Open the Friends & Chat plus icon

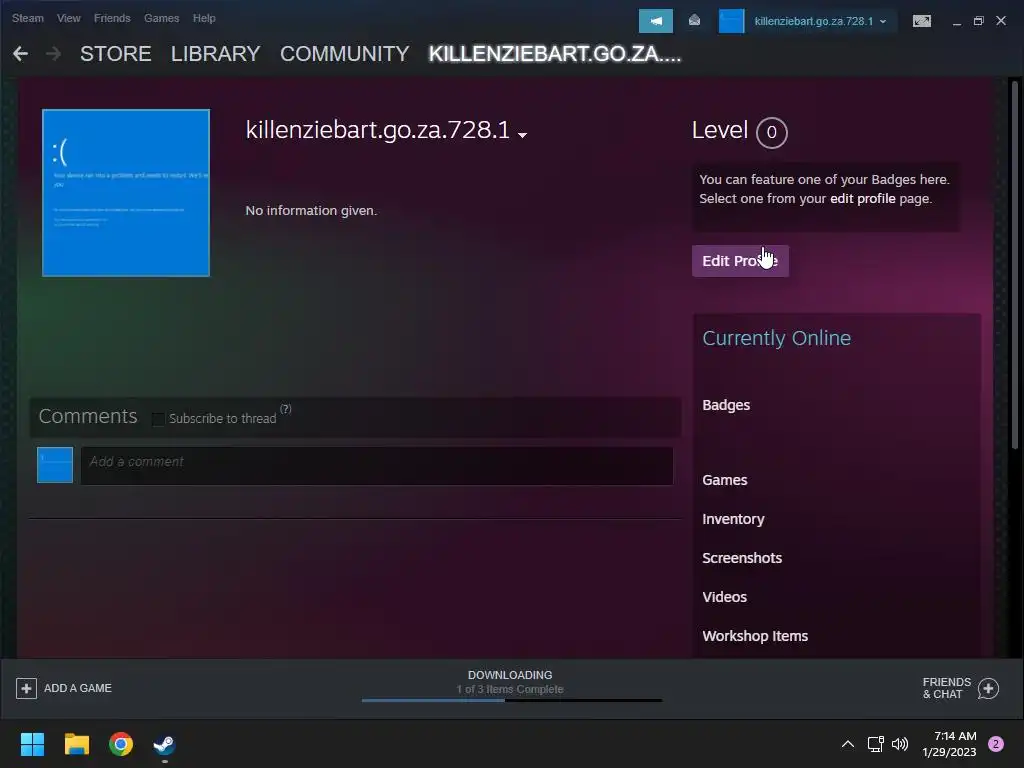[988, 688]
